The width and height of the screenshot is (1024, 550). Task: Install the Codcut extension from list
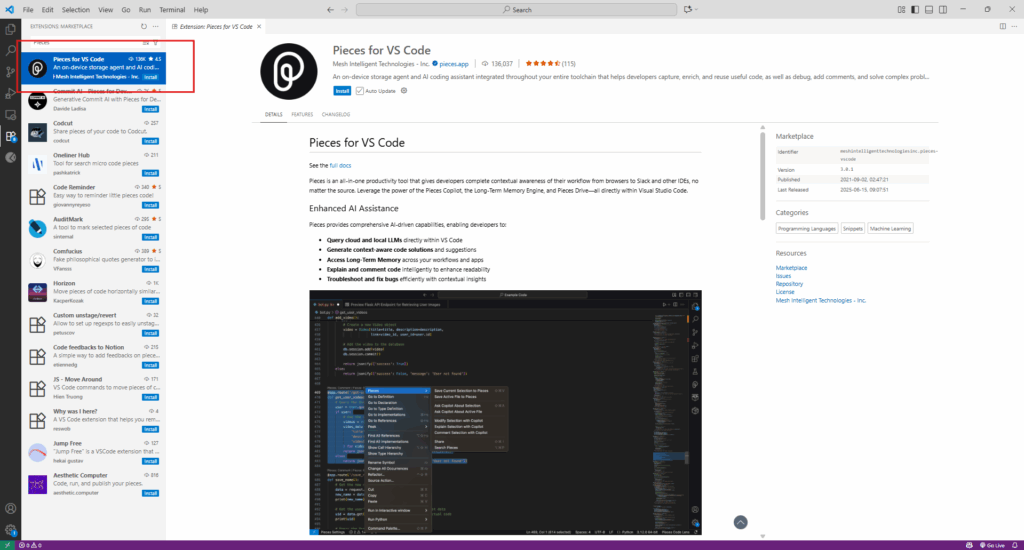(x=150, y=141)
